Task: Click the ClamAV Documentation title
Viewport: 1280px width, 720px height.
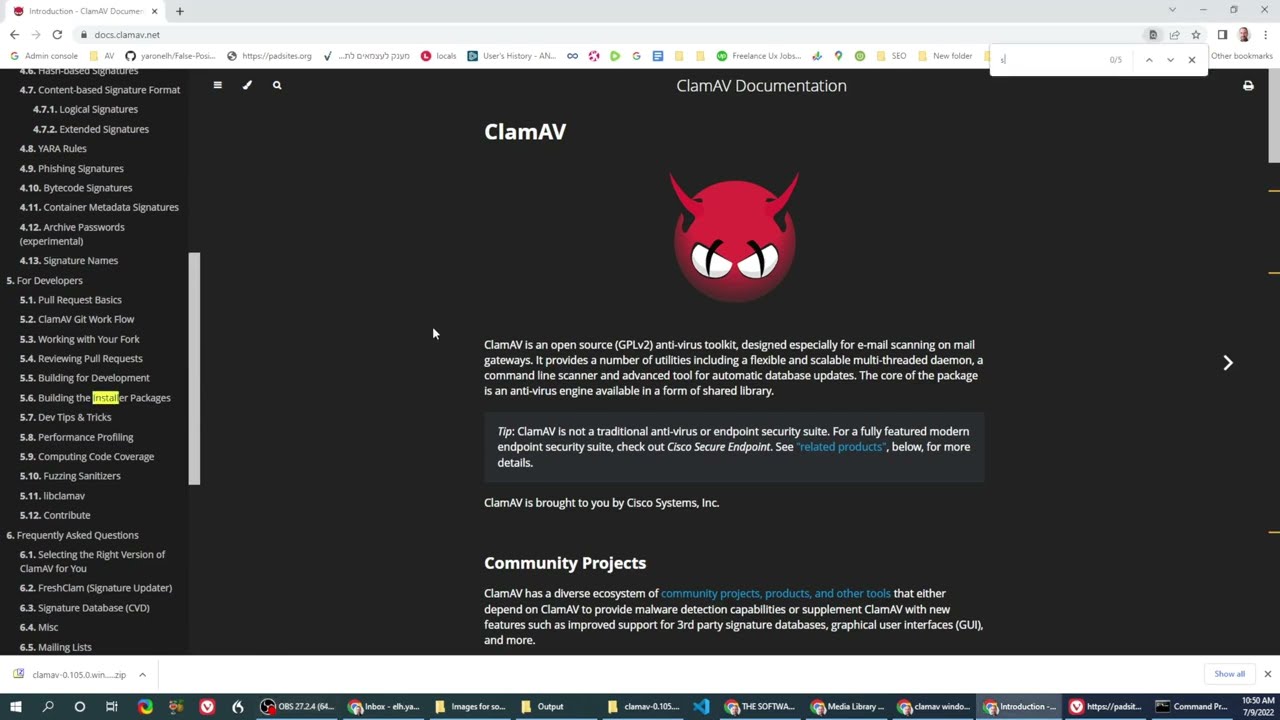Action: [761, 86]
